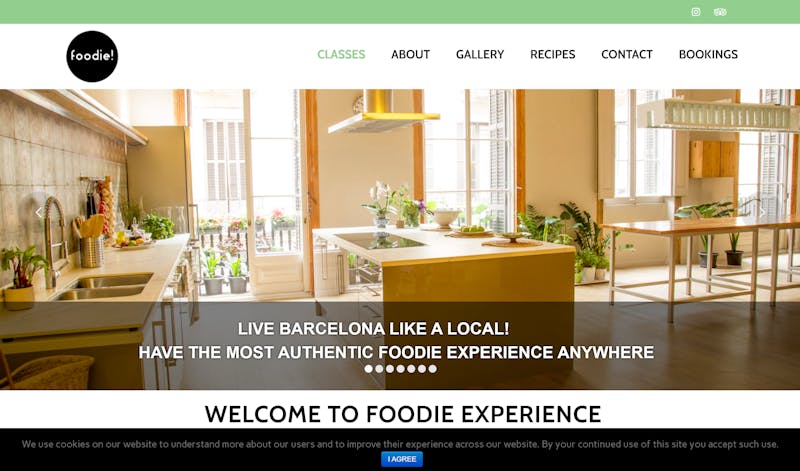Image resolution: width=800 pixels, height=471 pixels.
Task: Open the CLASSES menu item
Action: tap(341, 54)
